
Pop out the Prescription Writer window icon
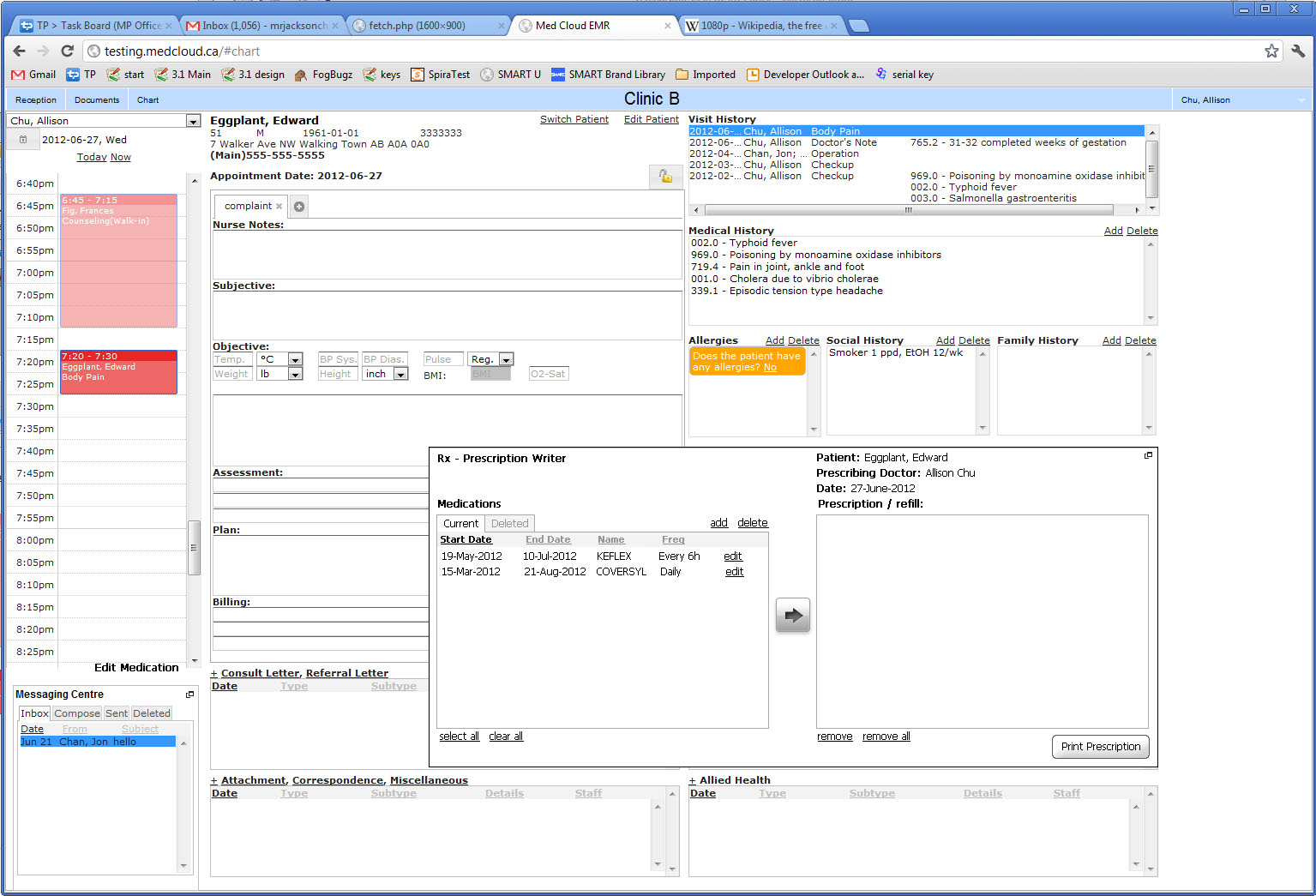click(x=1148, y=455)
